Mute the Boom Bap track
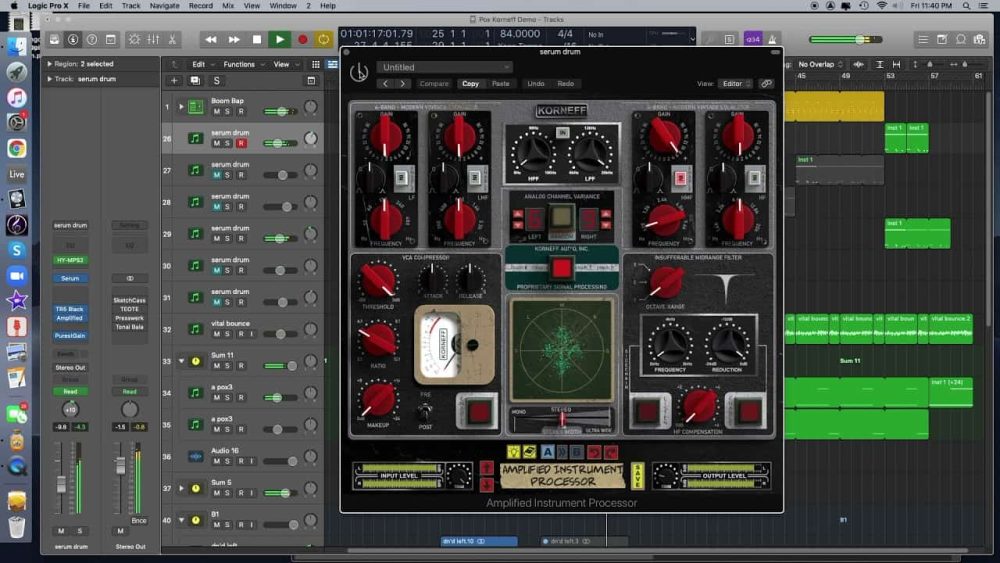This screenshot has width=1000, height=563. click(x=216, y=112)
